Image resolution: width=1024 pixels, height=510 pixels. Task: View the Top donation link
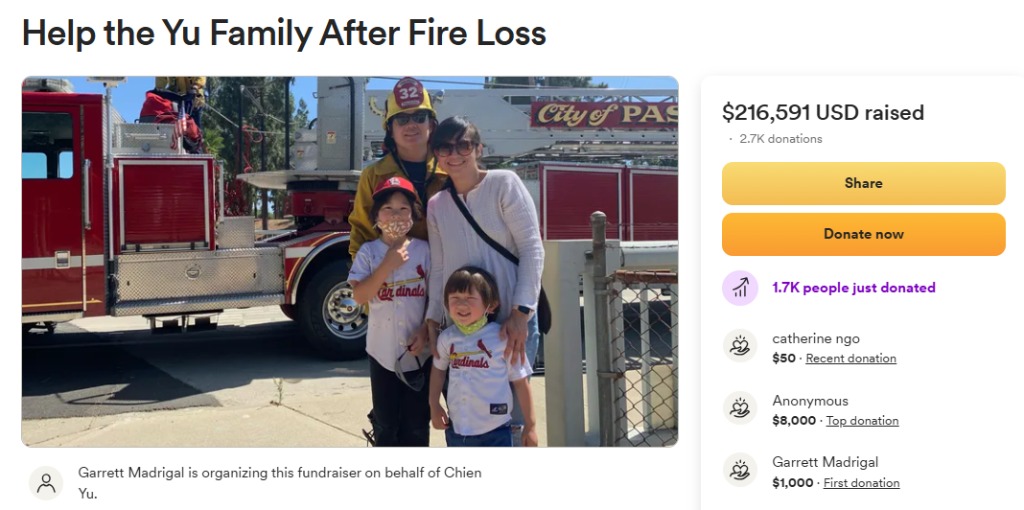pos(861,421)
